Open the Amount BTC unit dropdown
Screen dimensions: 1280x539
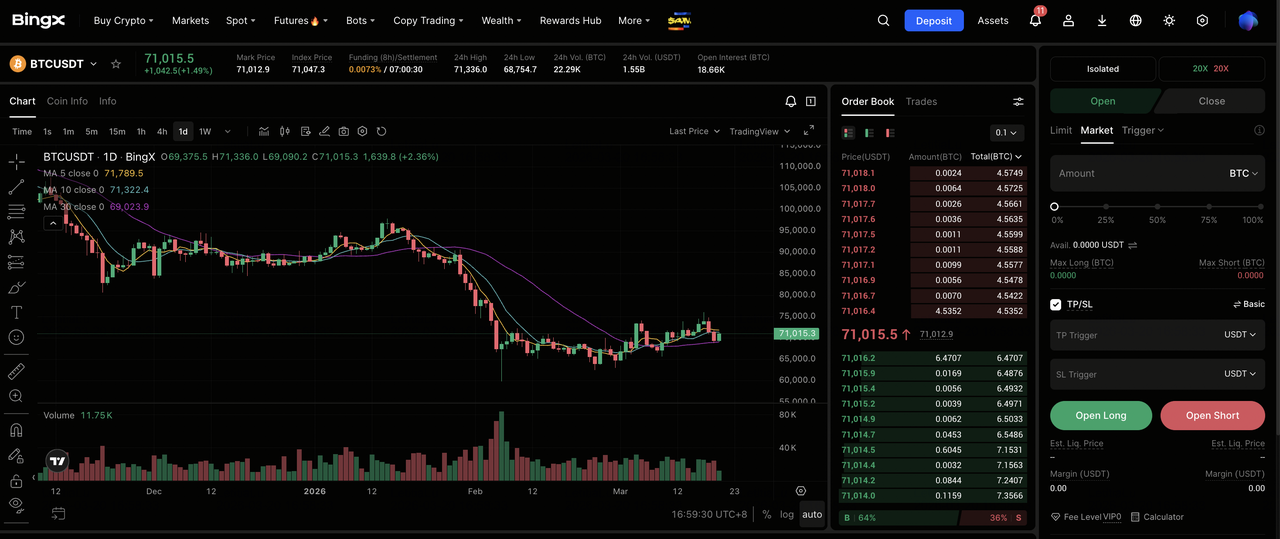(x=1243, y=173)
